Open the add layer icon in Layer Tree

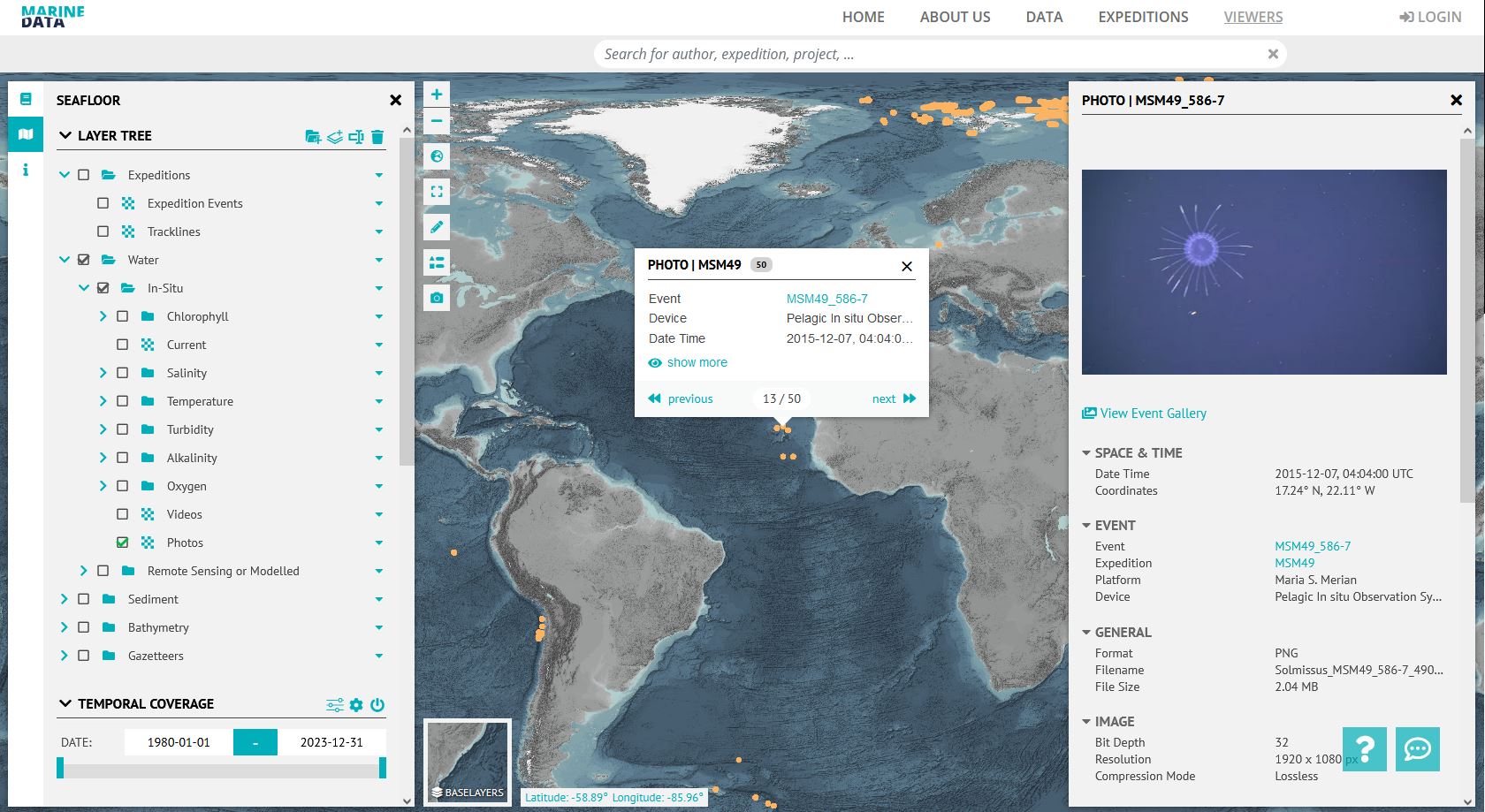point(313,137)
